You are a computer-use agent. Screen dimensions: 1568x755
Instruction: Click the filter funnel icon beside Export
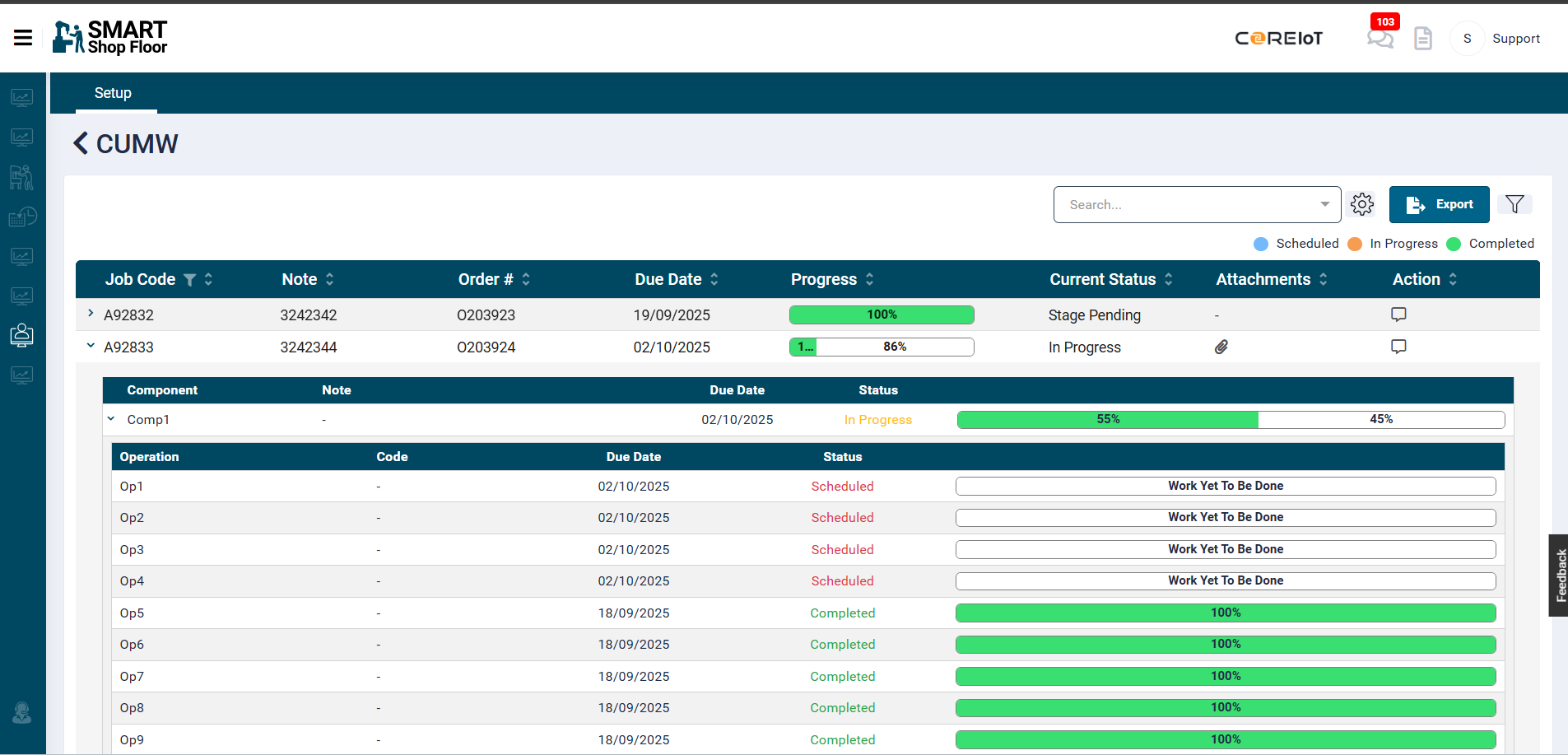pos(1514,204)
